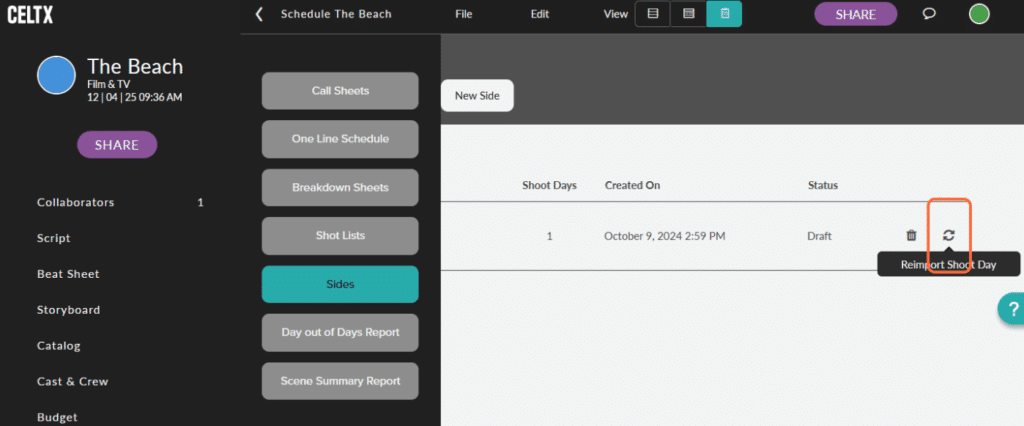The width and height of the screenshot is (1024, 426).
Task: Click the purple SHARE button in top bar
Action: [856, 14]
